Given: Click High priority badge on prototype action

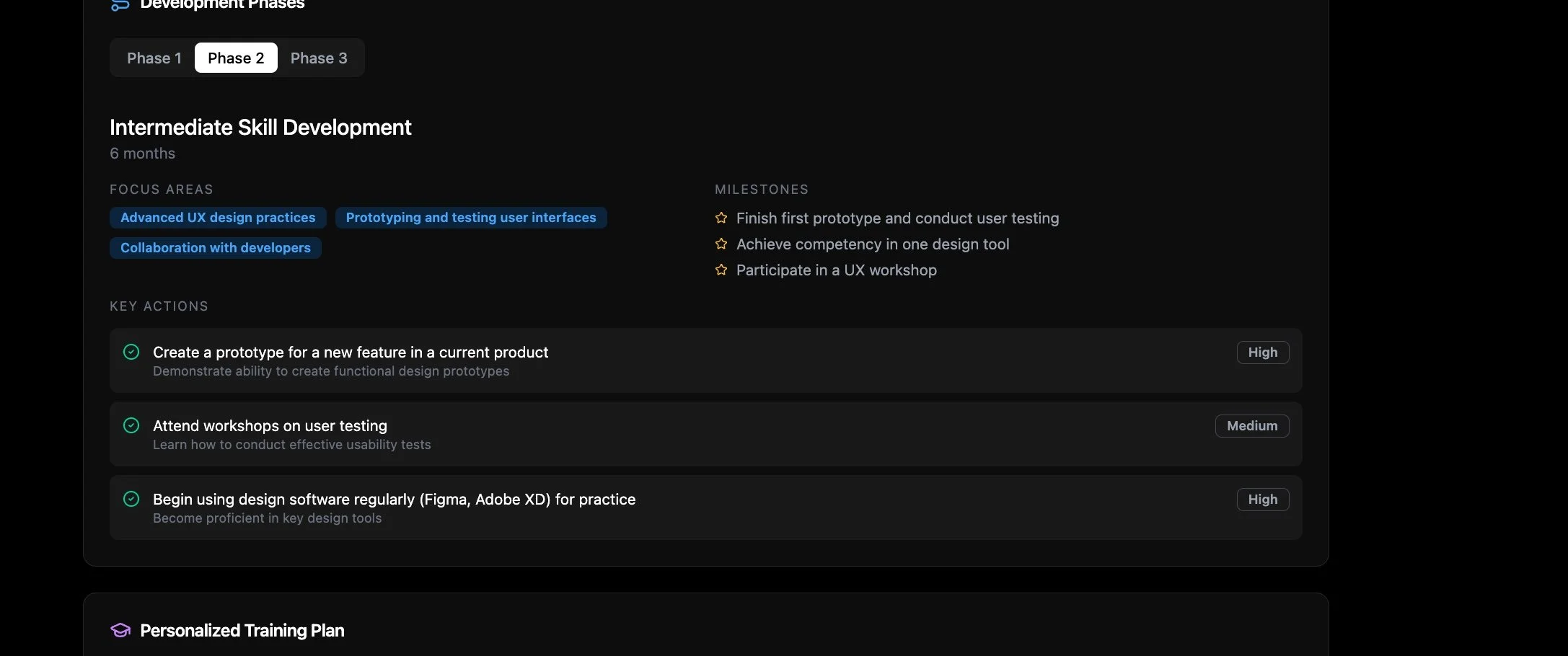Looking at the screenshot, I should 1262,353.
